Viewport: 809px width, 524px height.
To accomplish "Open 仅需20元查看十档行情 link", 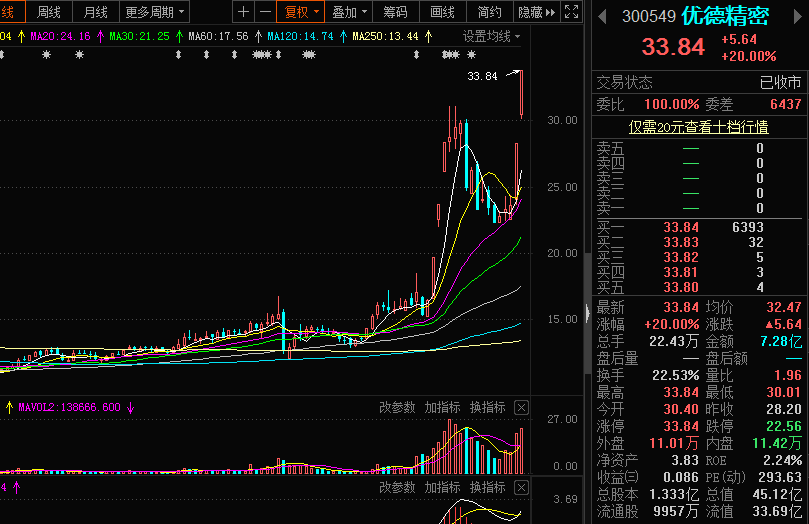I will pos(699,127).
